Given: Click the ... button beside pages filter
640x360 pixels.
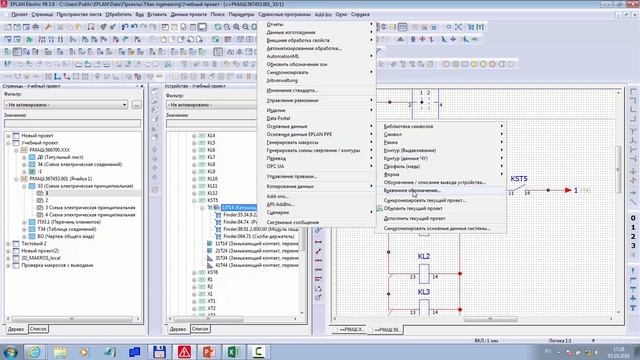Looking at the screenshot, I should pos(136,105).
